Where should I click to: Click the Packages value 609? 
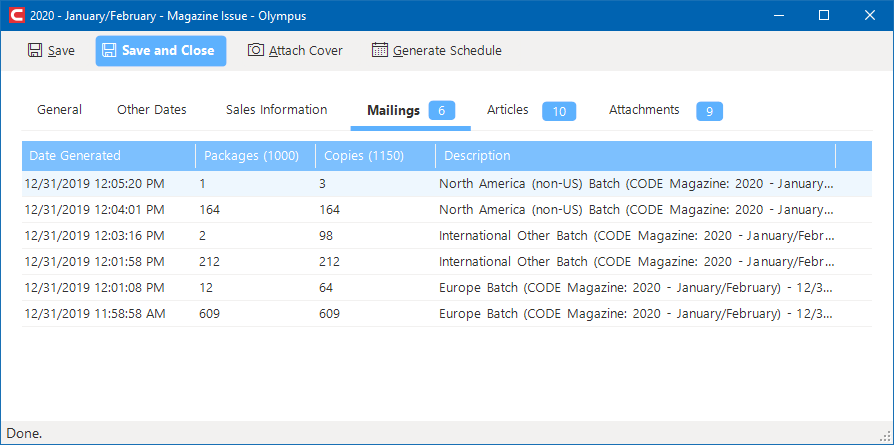(210, 314)
